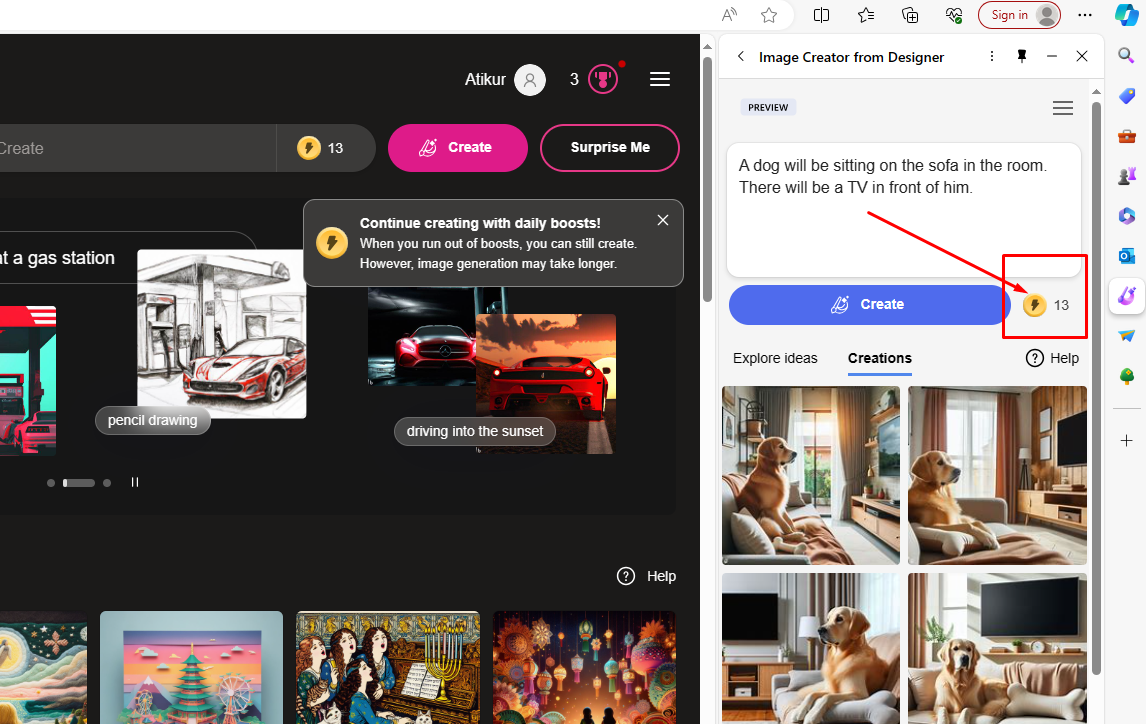The width and height of the screenshot is (1146, 724).
Task: Click blue Create button in side panel
Action: tap(870, 305)
